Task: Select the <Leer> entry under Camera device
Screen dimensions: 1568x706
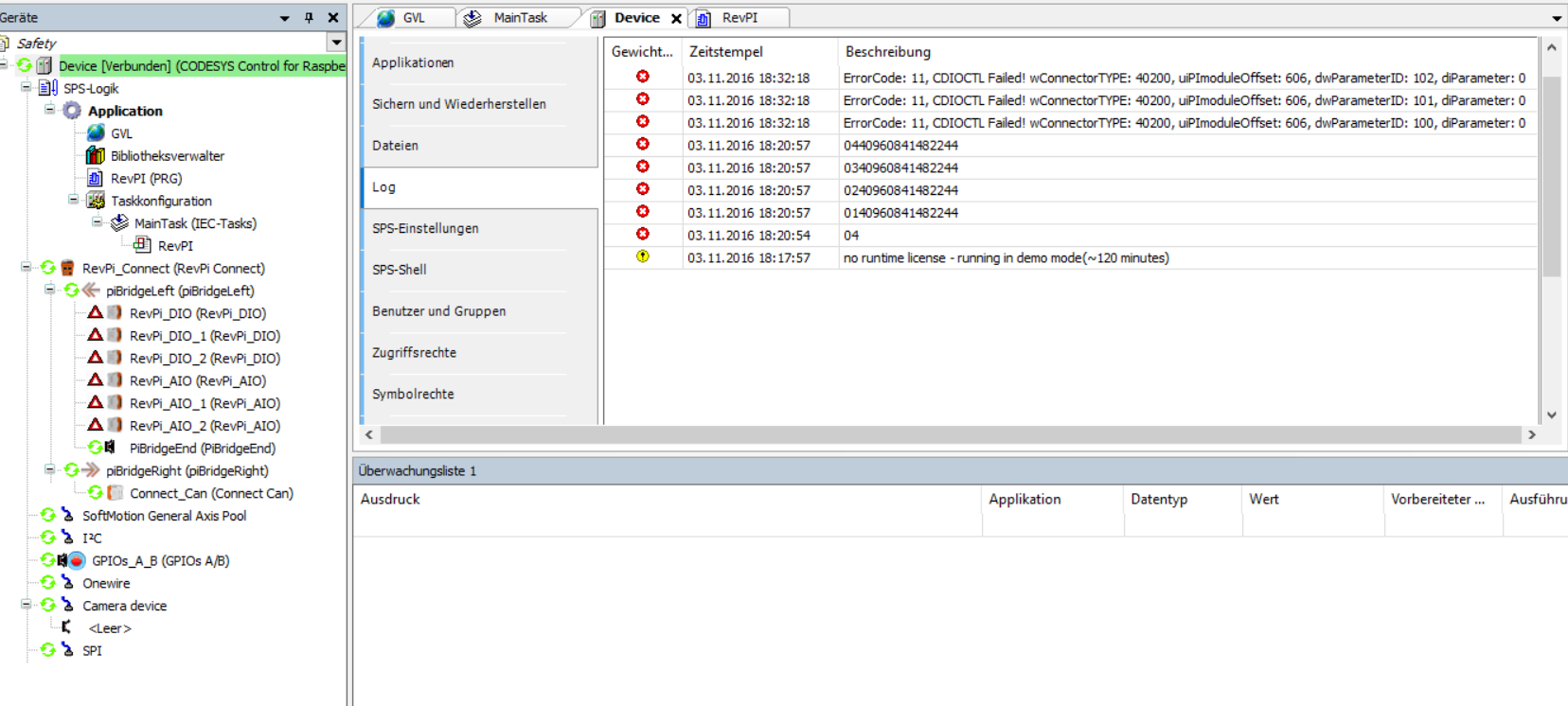Action: click(110, 628)
